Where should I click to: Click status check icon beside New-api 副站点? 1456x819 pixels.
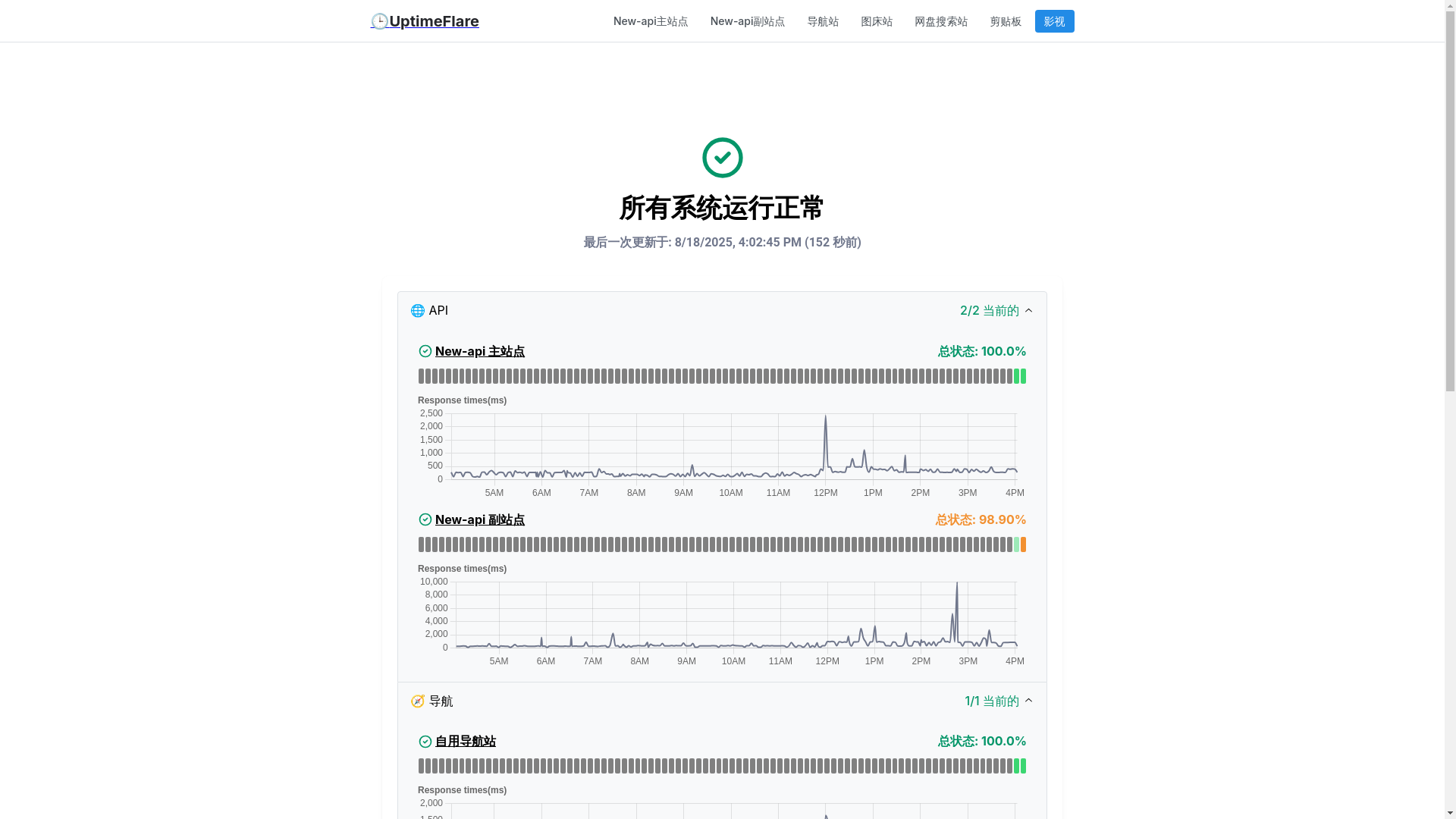(425, 519)
